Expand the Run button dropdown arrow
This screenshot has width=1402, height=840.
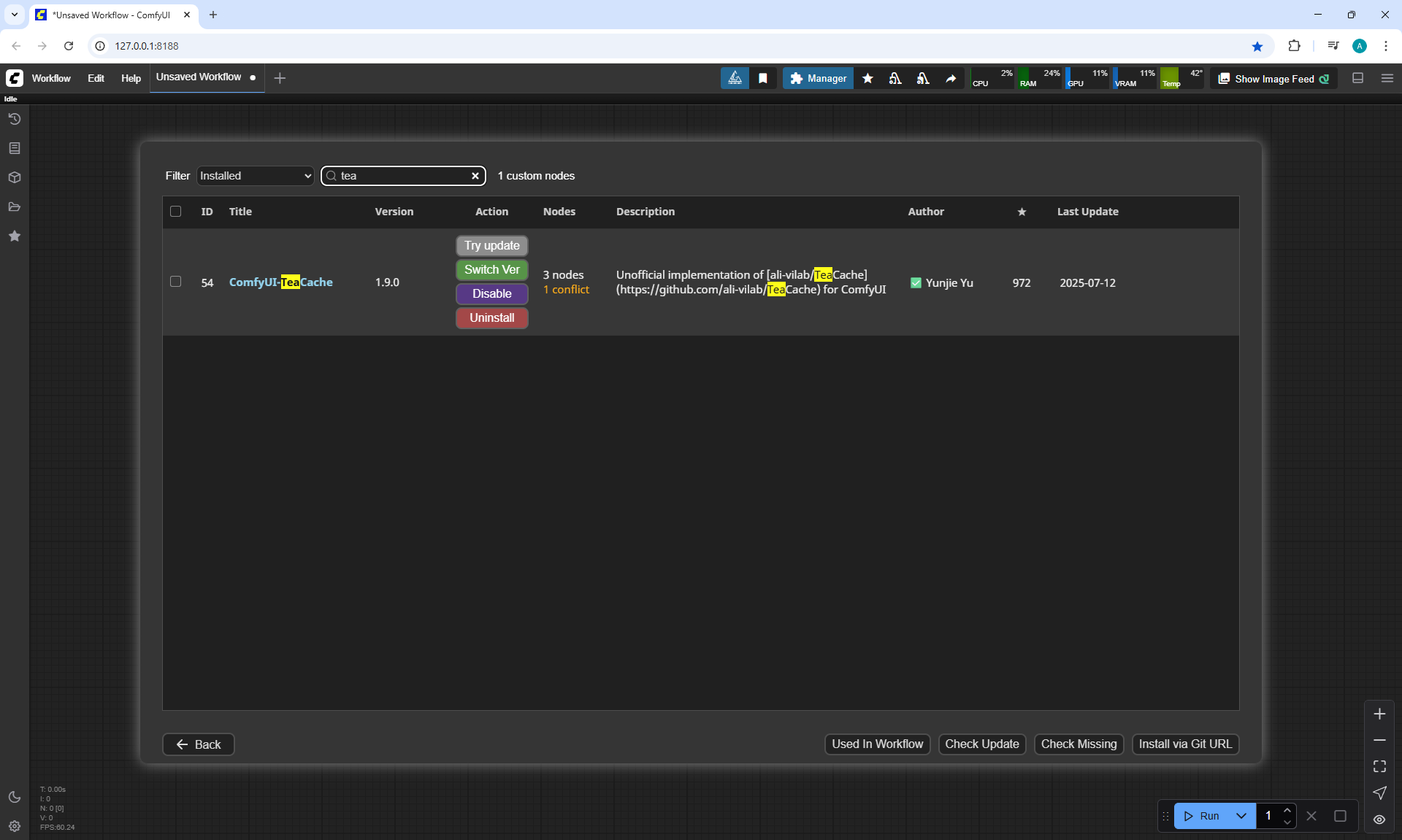point(1241,816)
